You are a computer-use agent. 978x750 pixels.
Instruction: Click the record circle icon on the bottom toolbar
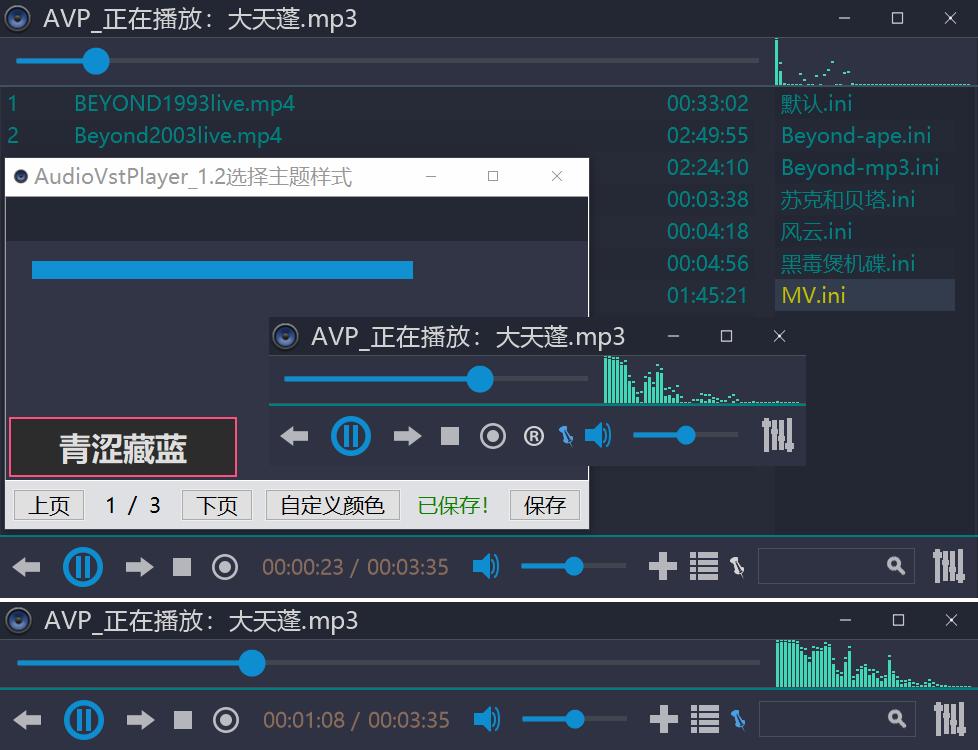click(x=225, y=566)
